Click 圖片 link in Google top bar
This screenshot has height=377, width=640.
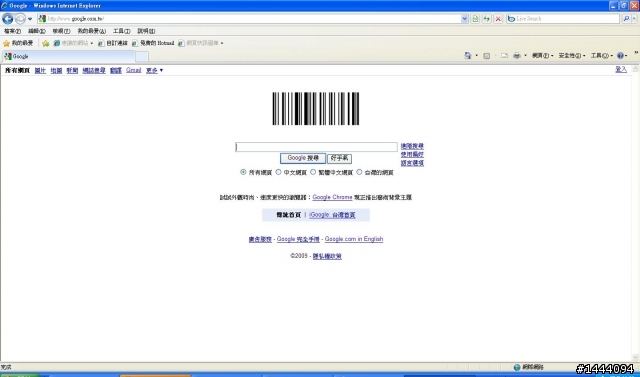tap(40, 71)
